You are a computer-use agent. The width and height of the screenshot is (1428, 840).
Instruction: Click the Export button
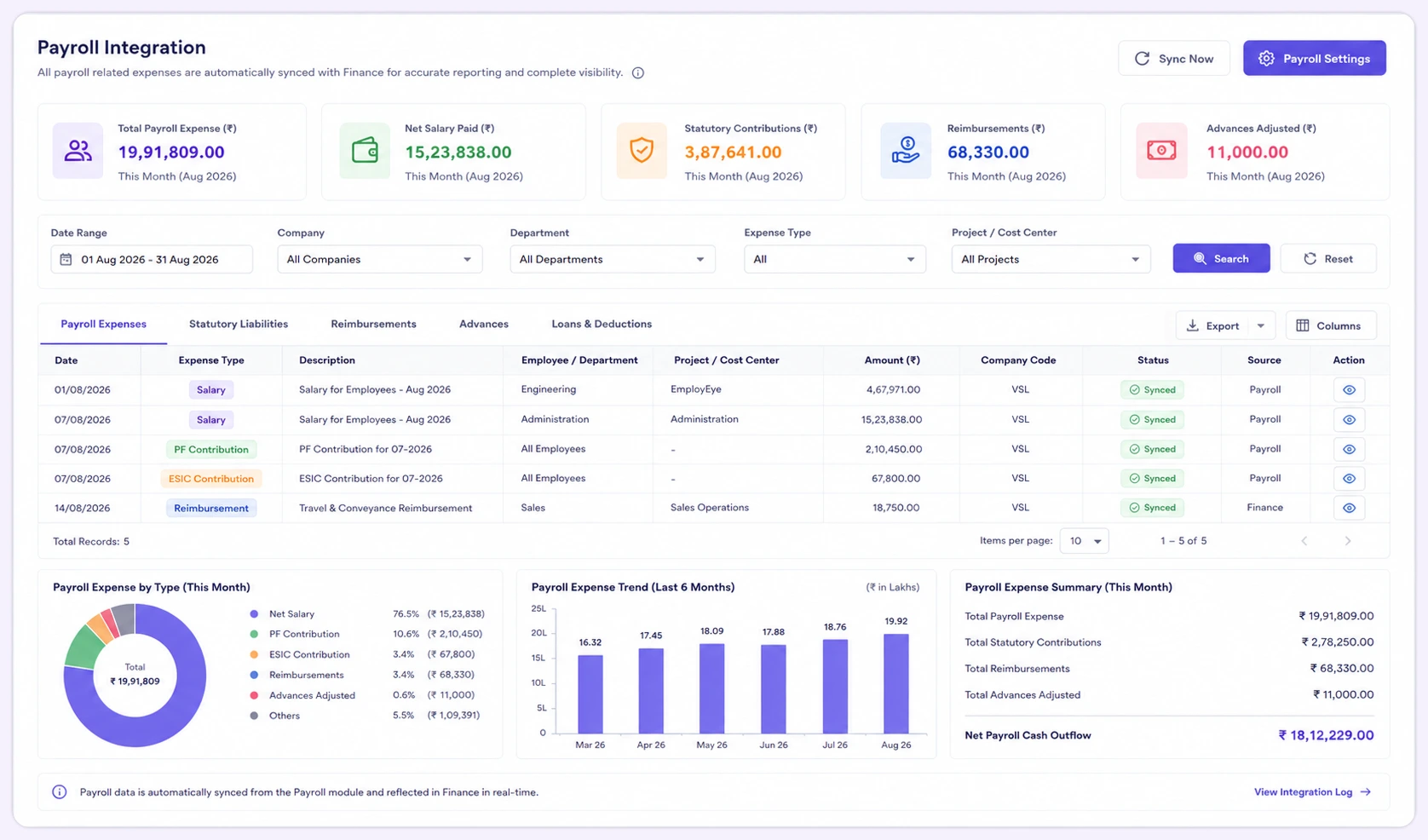click(x=1214, y=325)
